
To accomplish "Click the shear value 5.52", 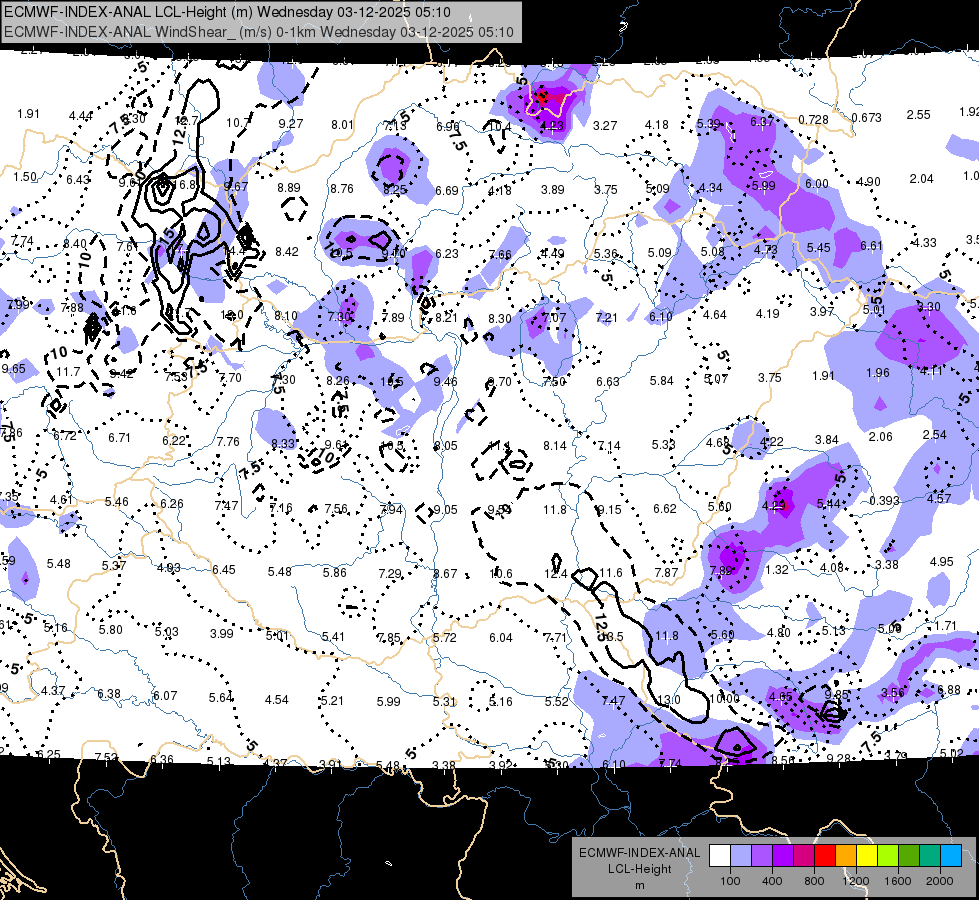I will click(556, 702).
